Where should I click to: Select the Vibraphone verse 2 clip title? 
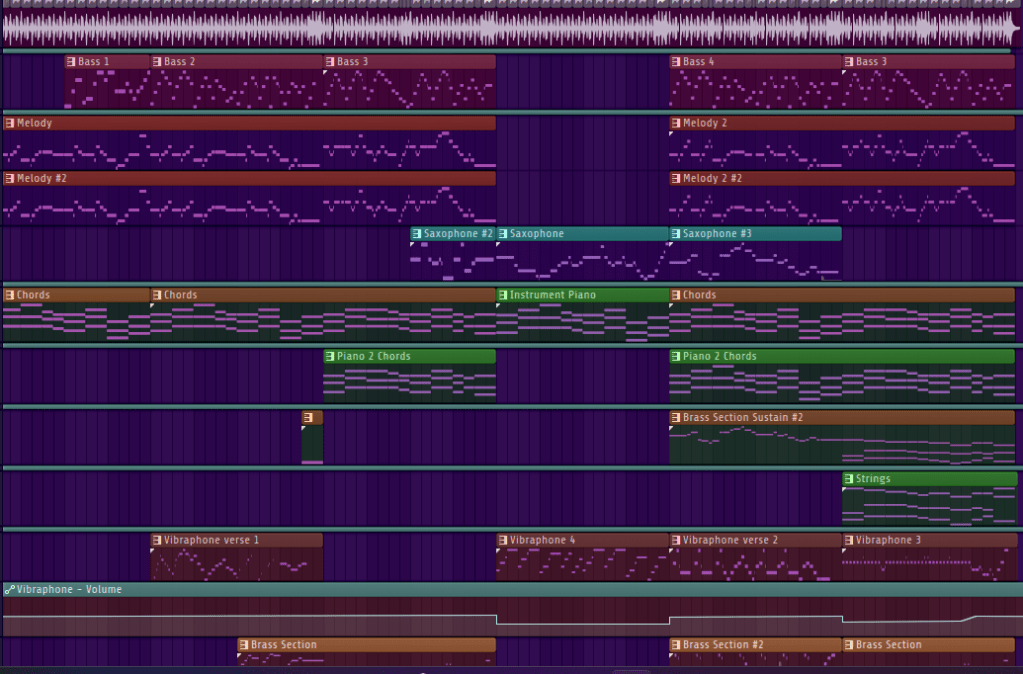click(730, 540)
